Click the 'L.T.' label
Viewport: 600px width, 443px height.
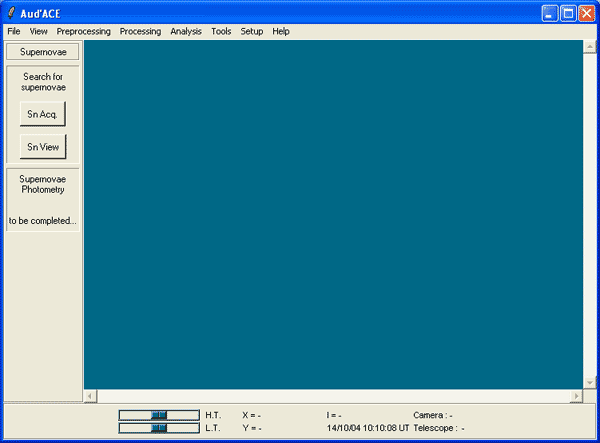[213, 428]
